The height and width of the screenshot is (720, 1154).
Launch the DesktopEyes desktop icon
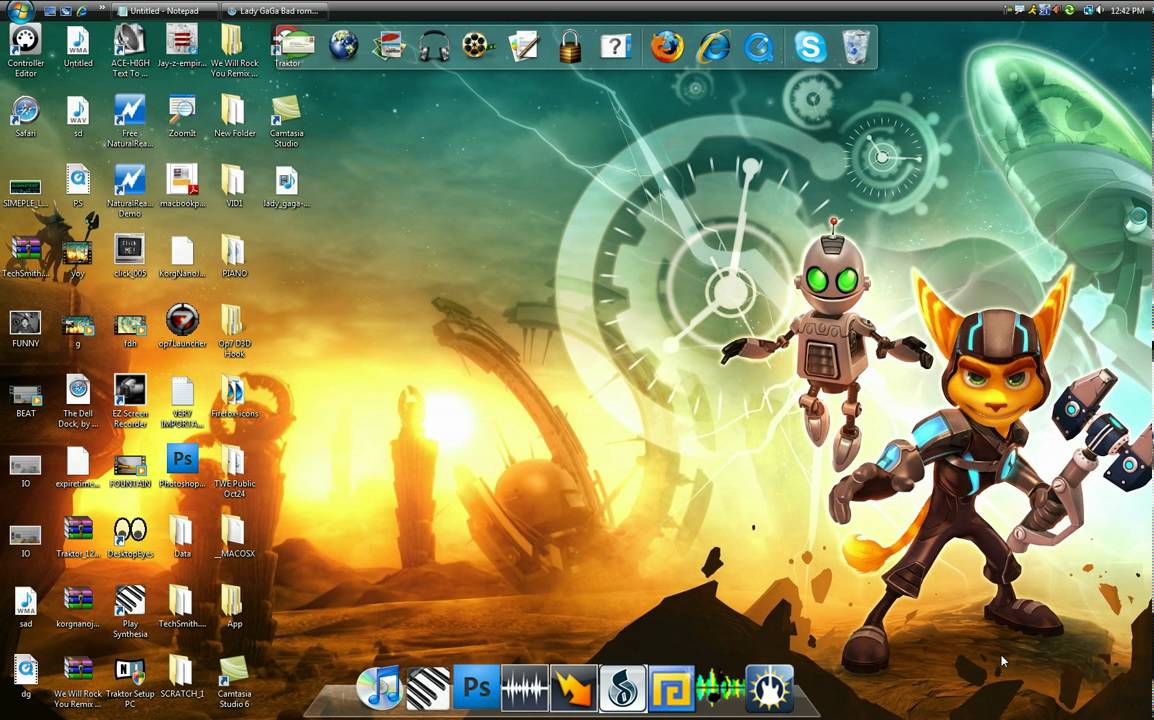(x=130, y=536)
